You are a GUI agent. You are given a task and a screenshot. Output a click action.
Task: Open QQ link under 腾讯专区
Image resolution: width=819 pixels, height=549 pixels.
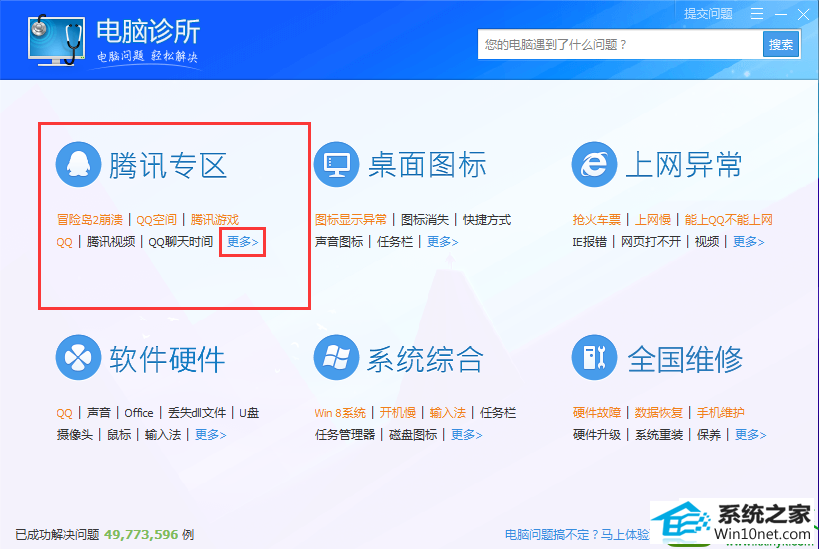[64, 242]
